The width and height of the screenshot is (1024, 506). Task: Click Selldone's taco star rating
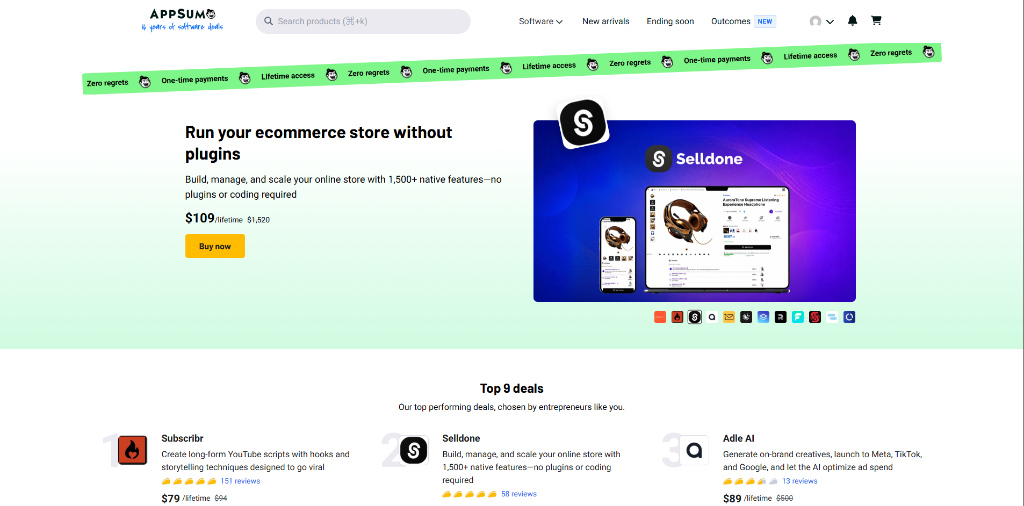tap(470, 494)
